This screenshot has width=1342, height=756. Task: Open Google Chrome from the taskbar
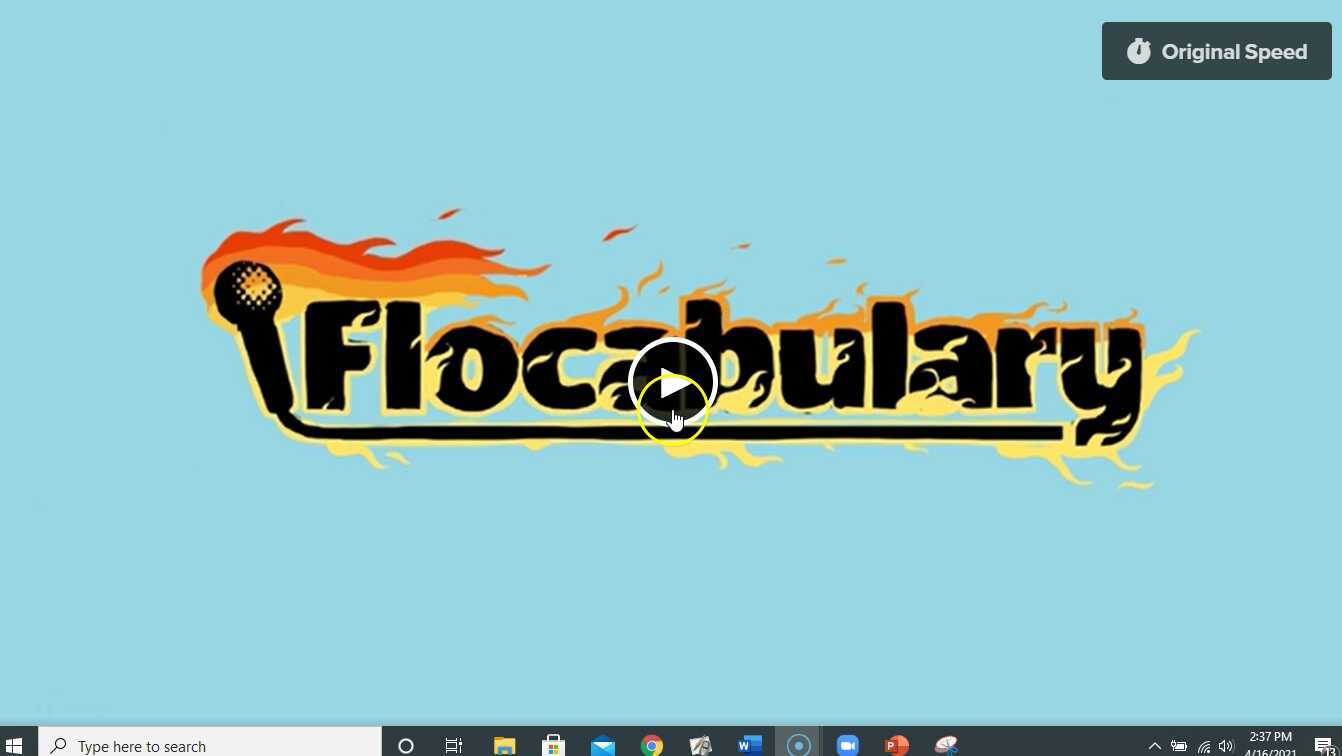(x=651, y=745)
